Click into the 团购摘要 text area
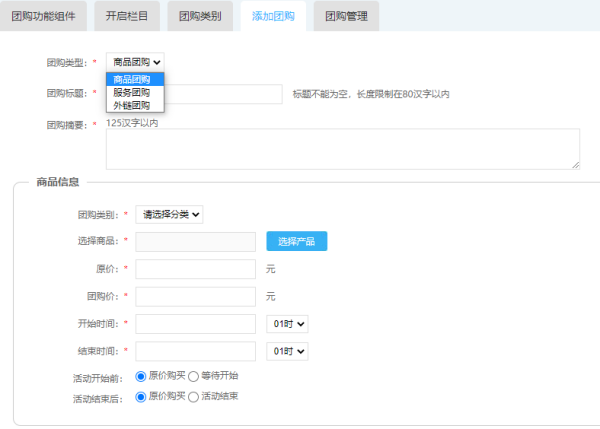Screen dimensions: 600x429 [342, 148]
